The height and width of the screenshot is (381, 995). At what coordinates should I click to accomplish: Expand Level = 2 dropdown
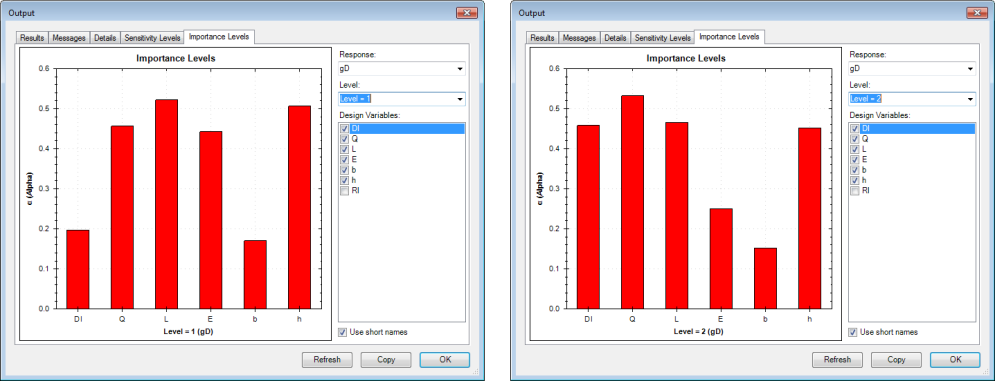(913, 99)
